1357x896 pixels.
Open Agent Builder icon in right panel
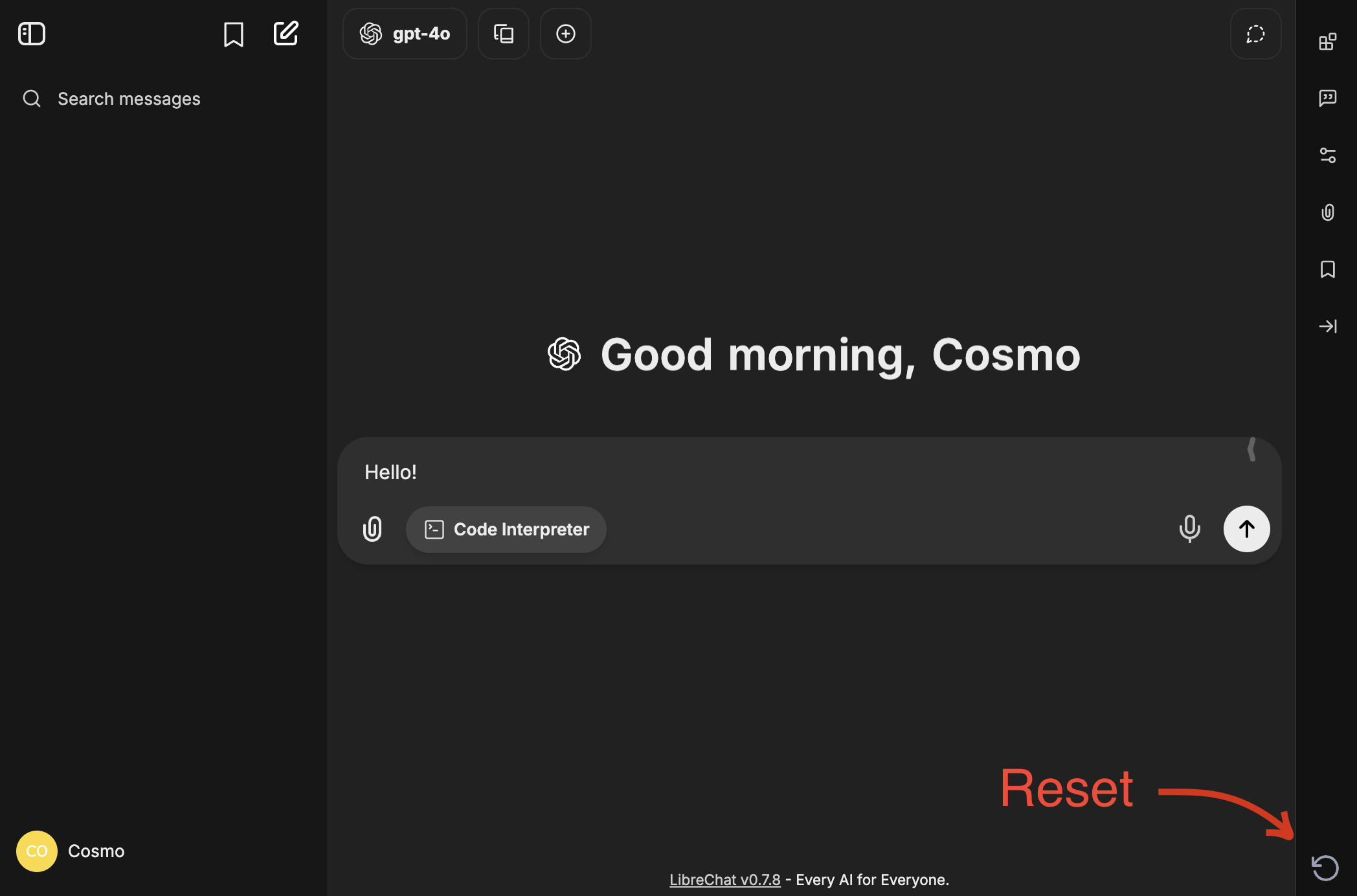1327,41
